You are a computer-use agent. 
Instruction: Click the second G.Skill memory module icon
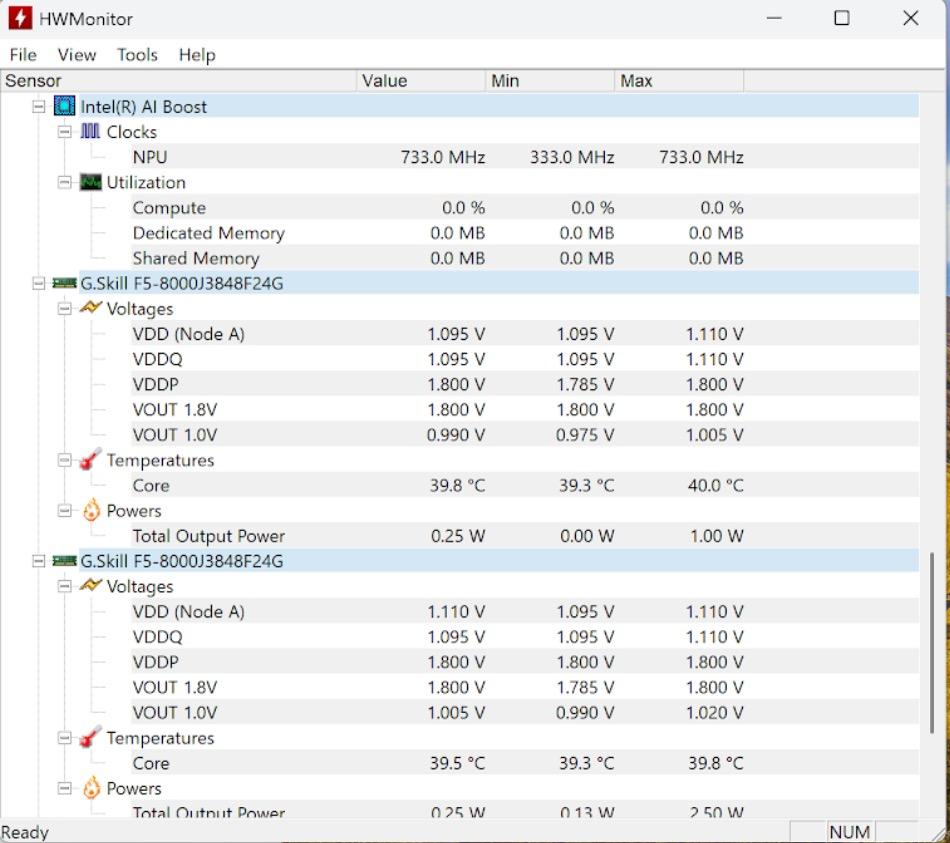click(65, 561)
